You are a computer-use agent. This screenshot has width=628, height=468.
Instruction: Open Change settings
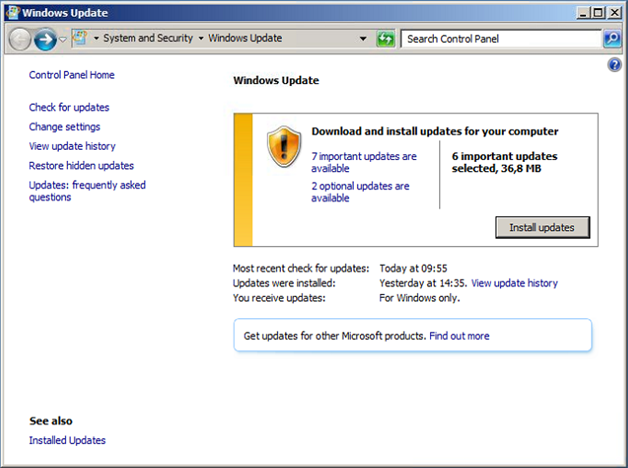pyautogui.click(x=64, y=127)
